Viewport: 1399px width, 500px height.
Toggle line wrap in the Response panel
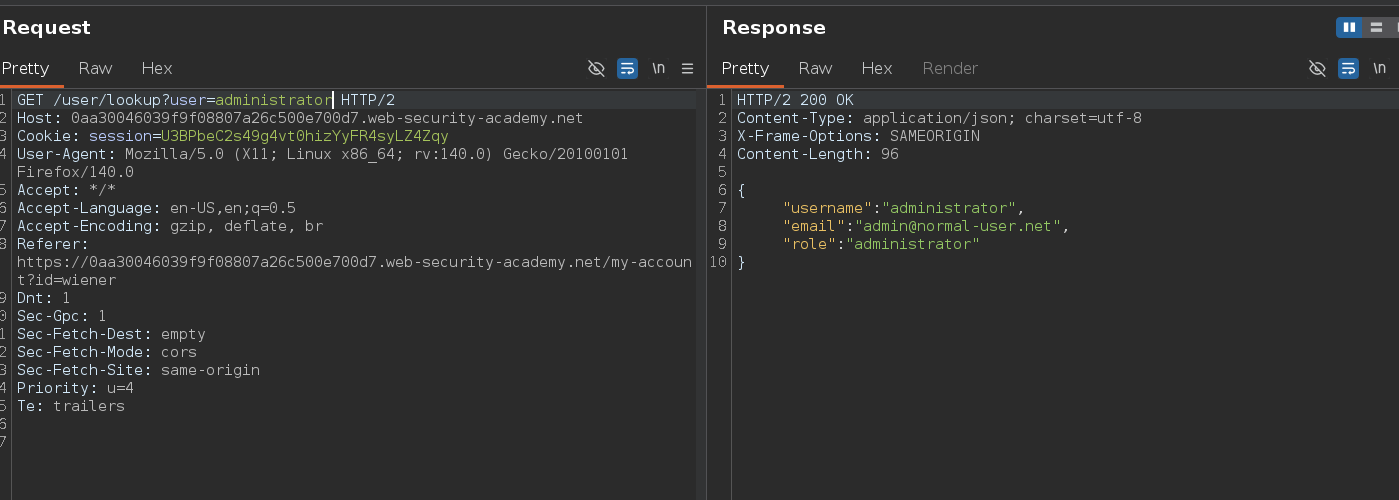pyautogui.click(x=1348, y=68)
